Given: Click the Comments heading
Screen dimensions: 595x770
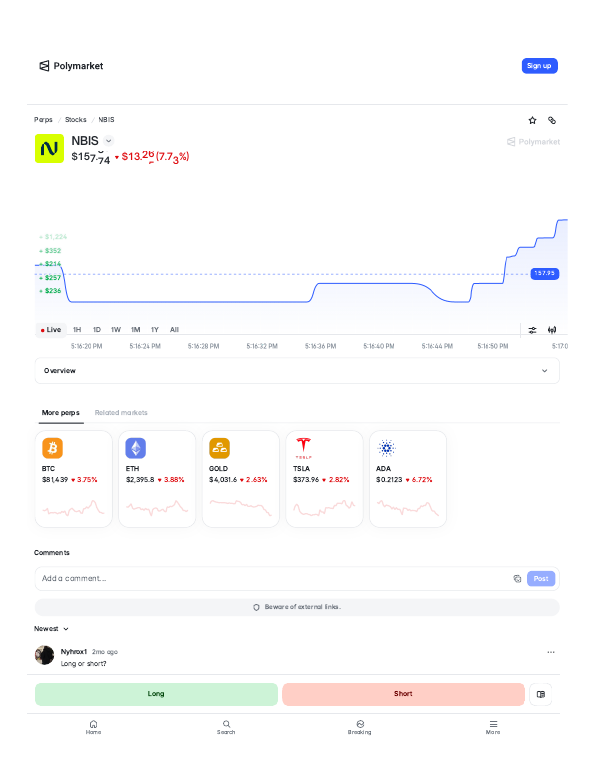Looking at the screenshot, I should click(52, 552).
